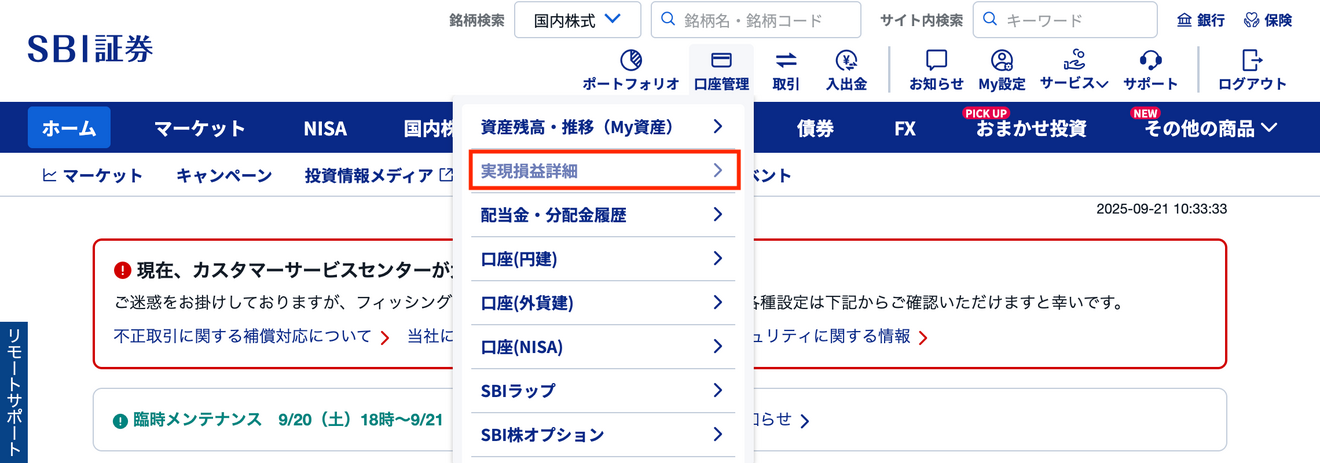The width and height of the screenshot is (1320, 463).
Task: Switch to the 債券 tab
Action: click(815, 128)
